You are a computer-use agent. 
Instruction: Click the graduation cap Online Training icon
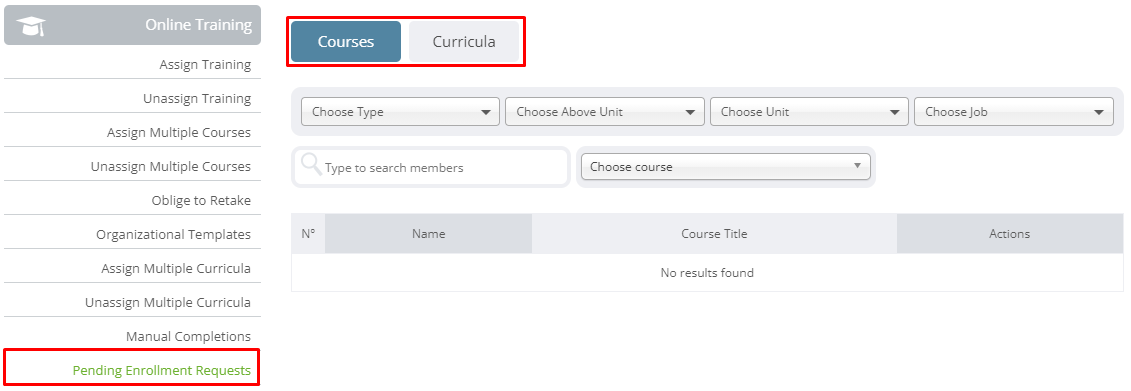(x=30, y=26)
